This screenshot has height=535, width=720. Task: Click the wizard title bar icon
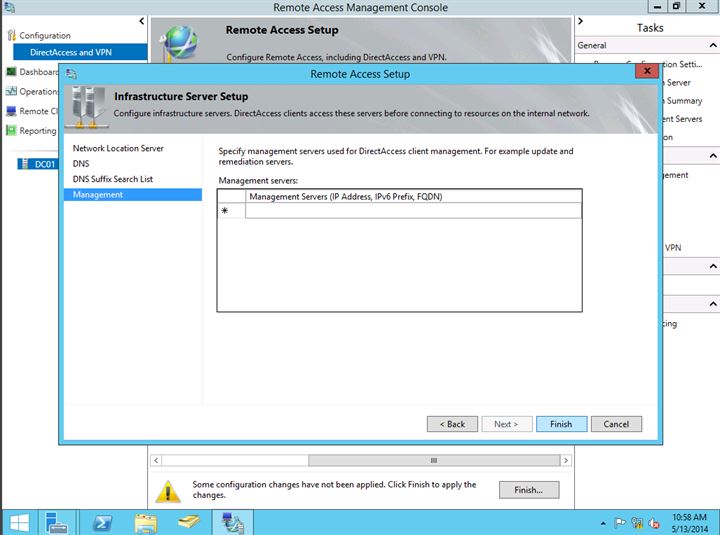click(71, 73)
